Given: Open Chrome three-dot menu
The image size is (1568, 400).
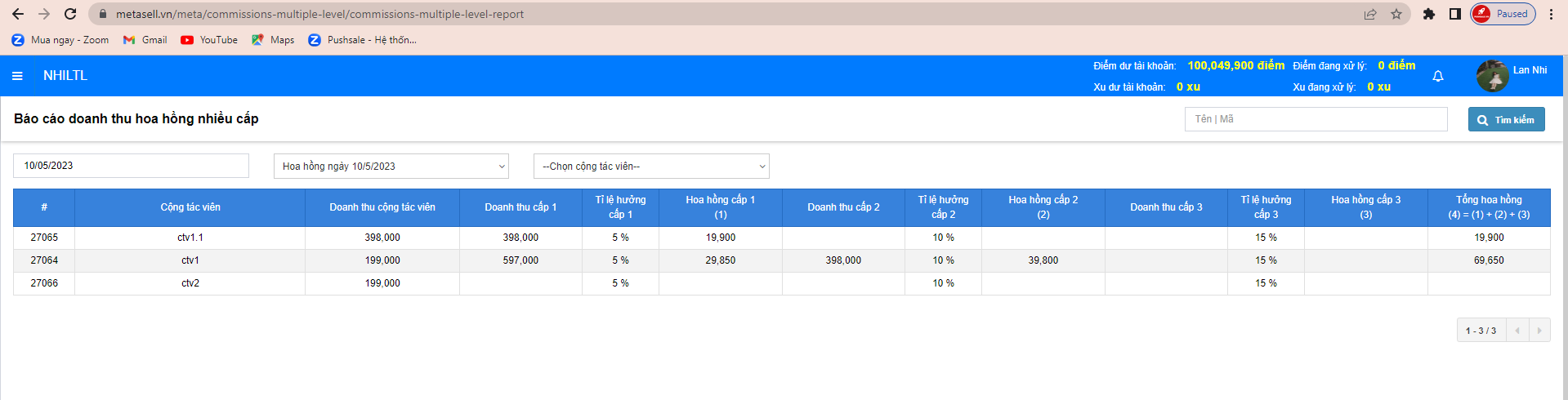Looking at the screenshot, I should pyautogui.click(x=1551, y=14).
